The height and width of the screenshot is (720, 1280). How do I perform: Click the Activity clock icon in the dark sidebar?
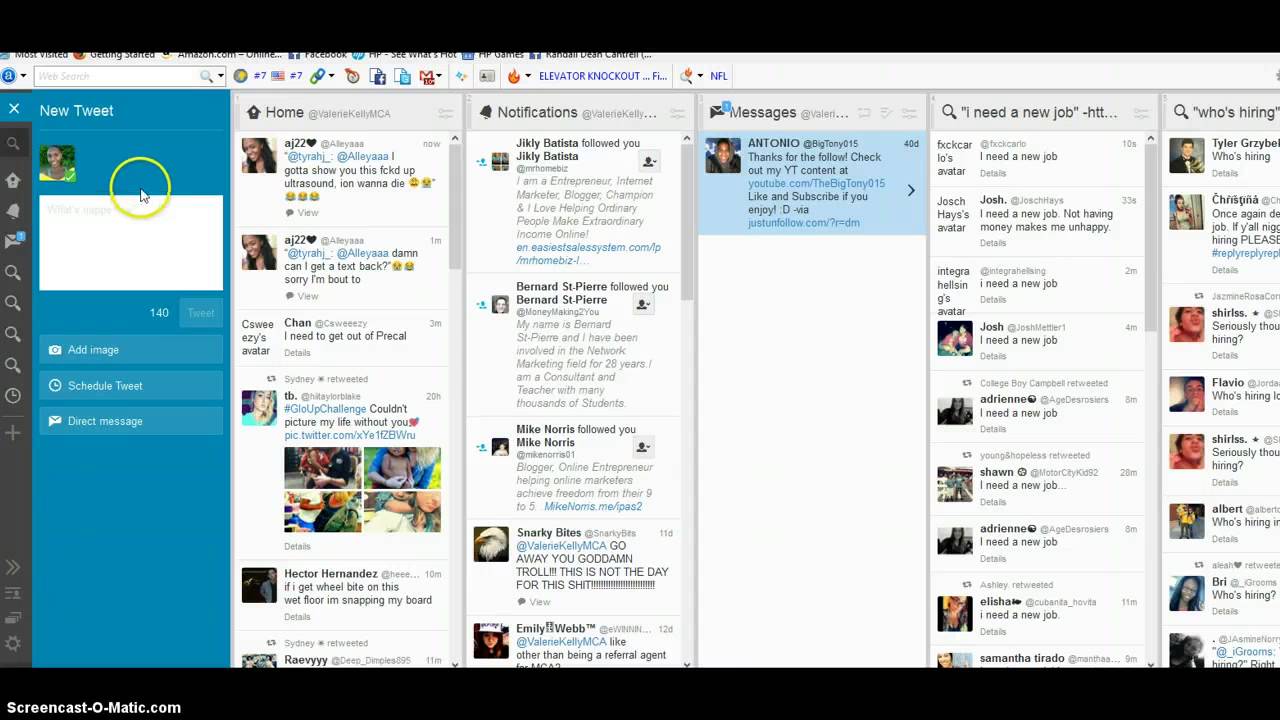coord(13,396)
